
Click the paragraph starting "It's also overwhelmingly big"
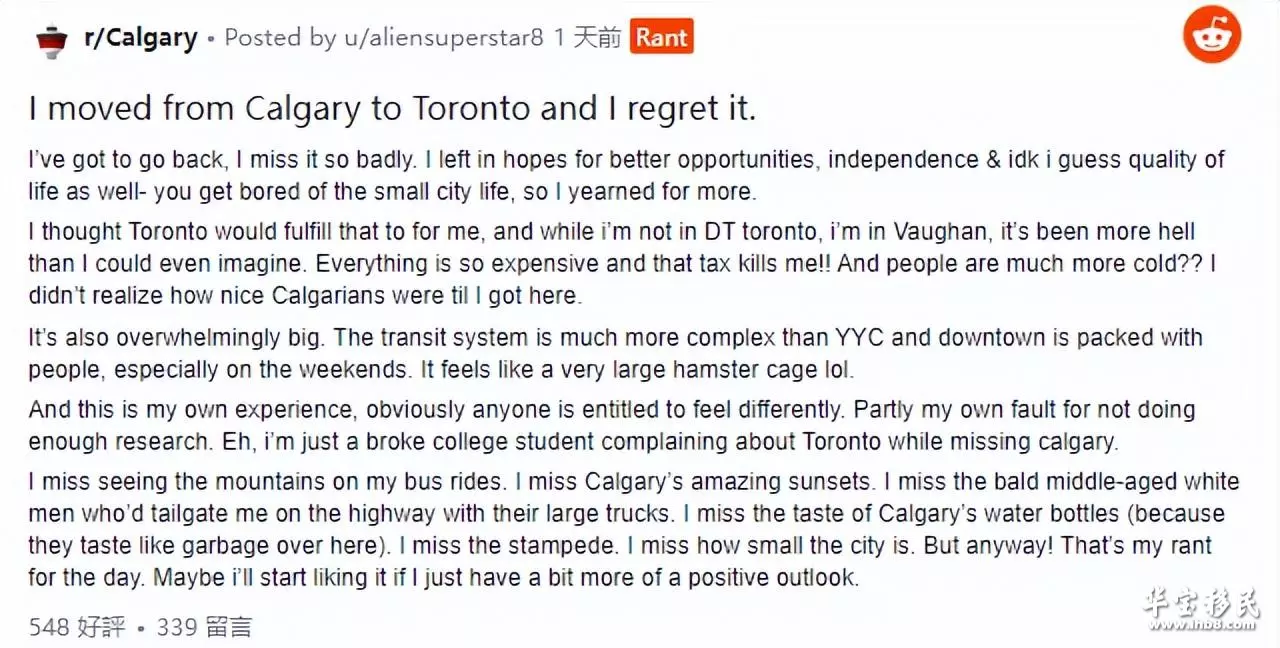click(615, 353)
